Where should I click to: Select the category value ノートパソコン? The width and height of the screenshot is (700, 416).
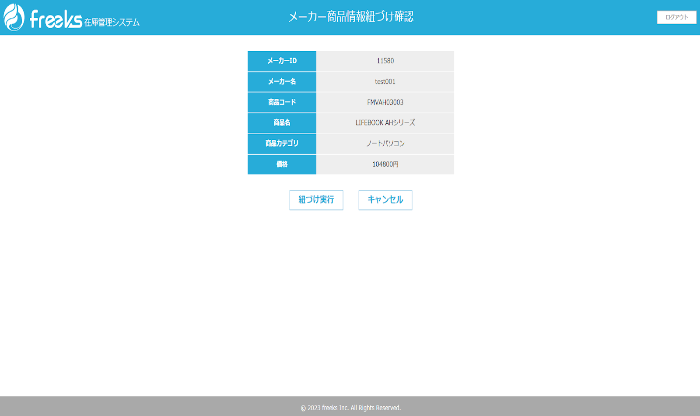385,143
